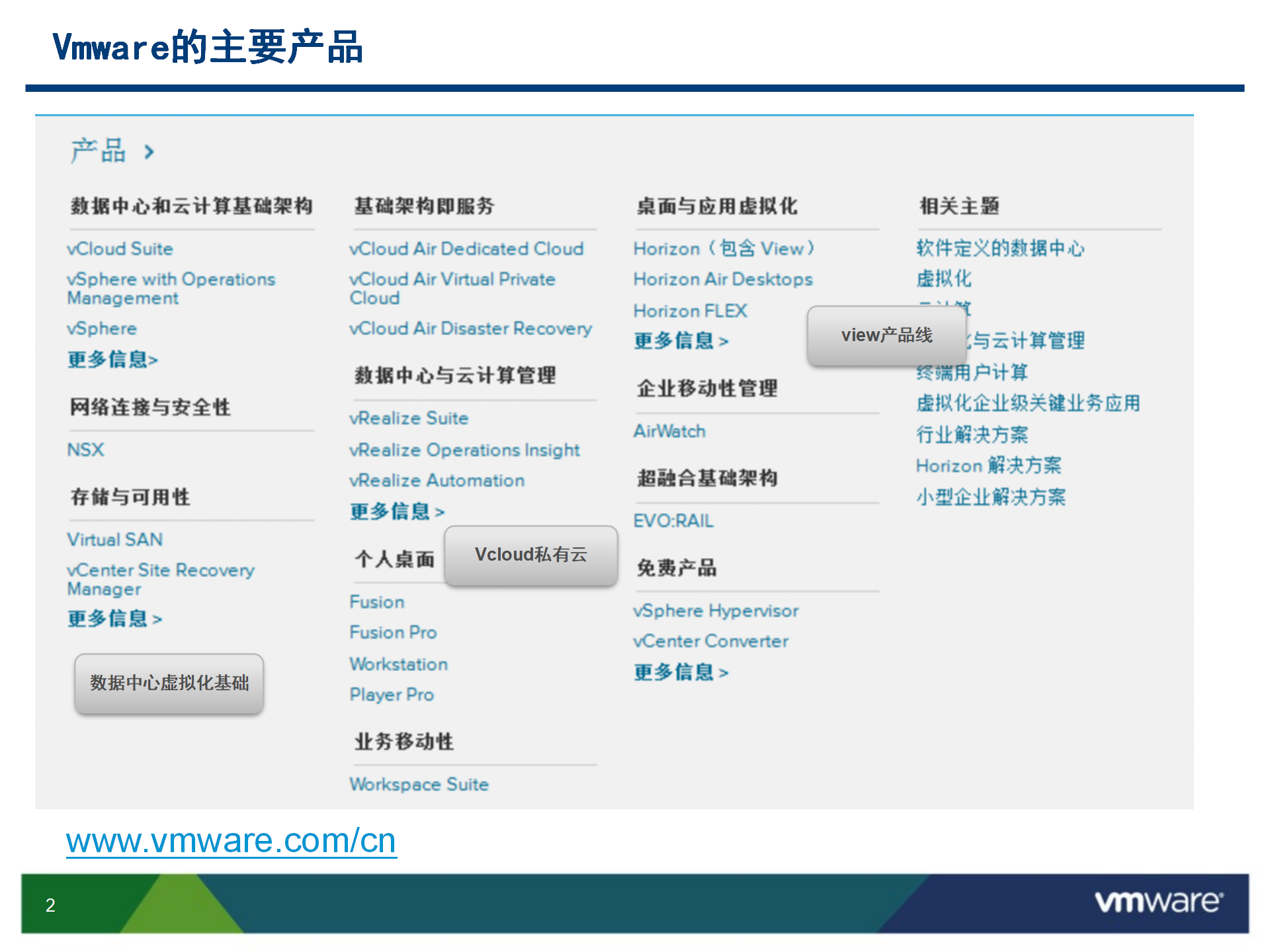Open the Horizon Air Desktops link
The height and width of the screenshot is (952, 1270).
722,279
